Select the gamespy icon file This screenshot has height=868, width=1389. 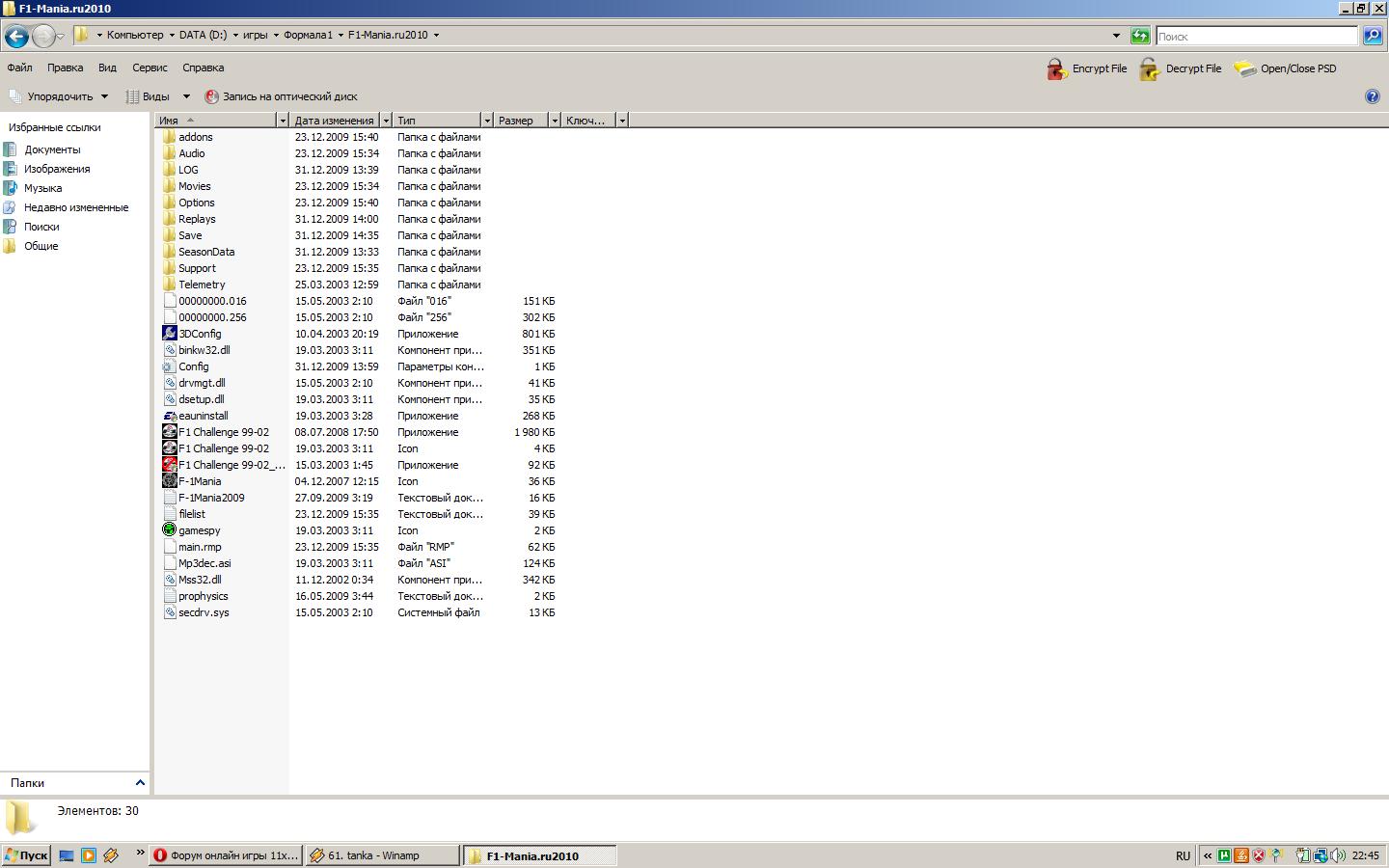click(170, 530)
